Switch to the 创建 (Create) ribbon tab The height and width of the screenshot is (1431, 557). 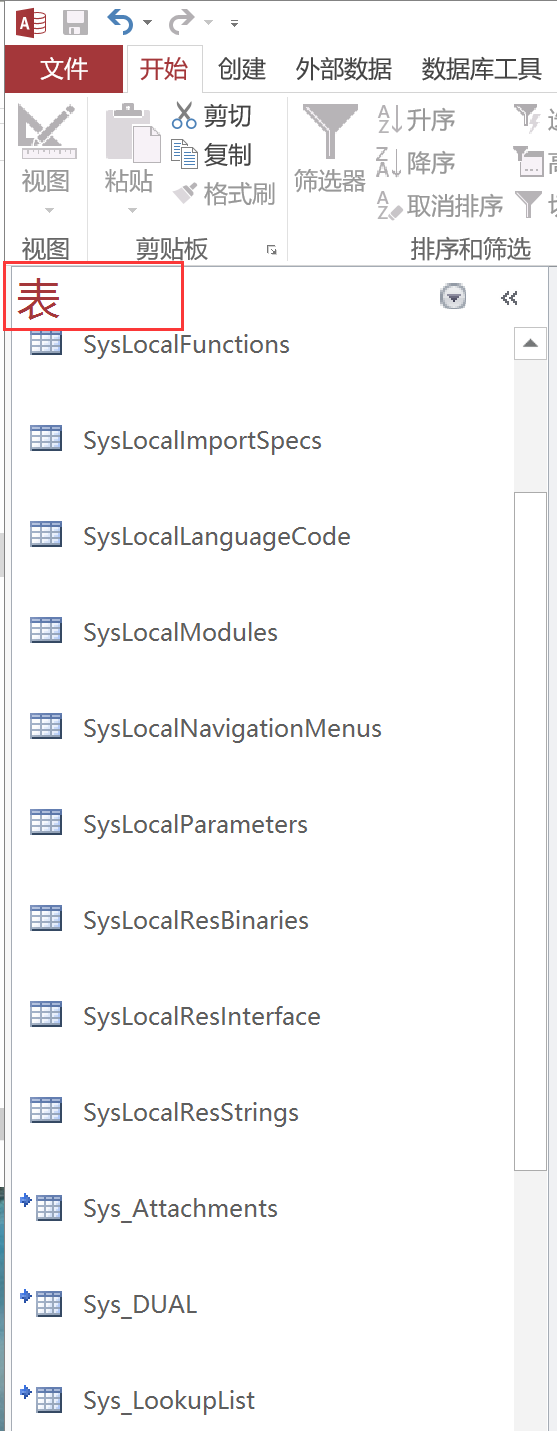point(242,68)
